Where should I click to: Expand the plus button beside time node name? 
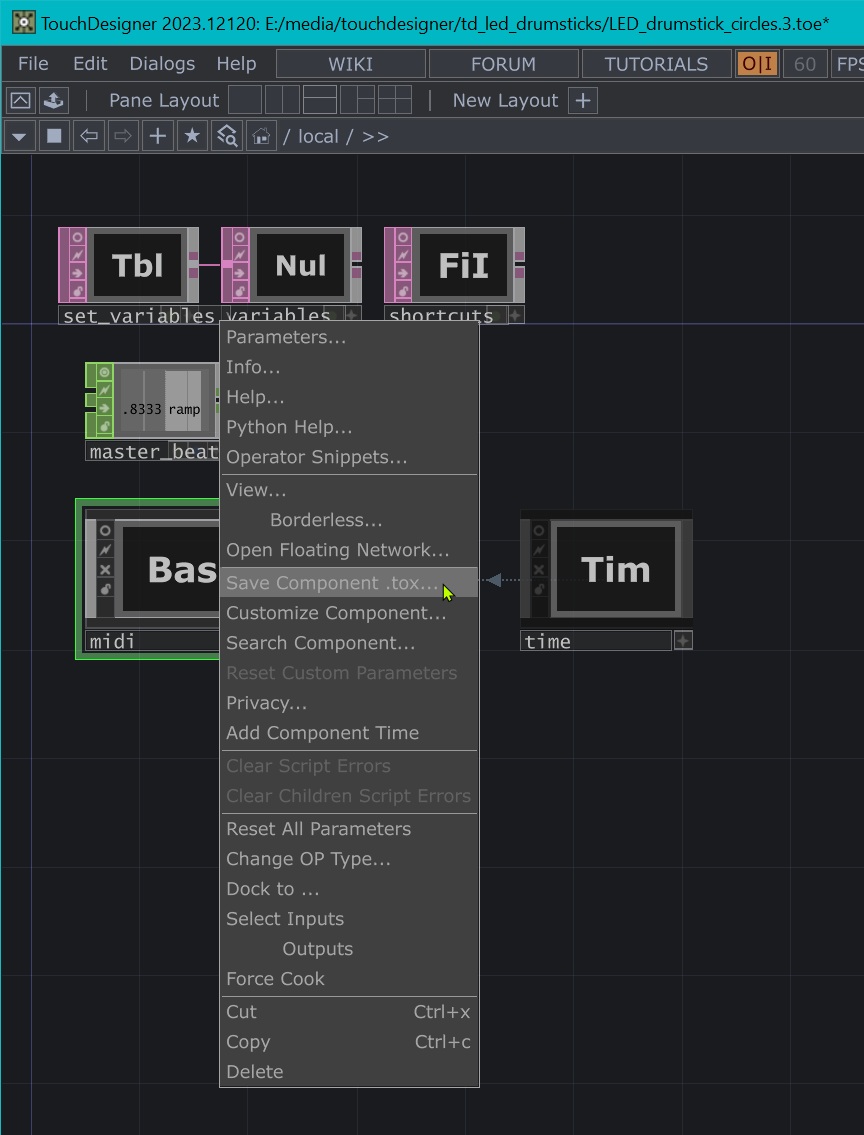coord(683,641)
